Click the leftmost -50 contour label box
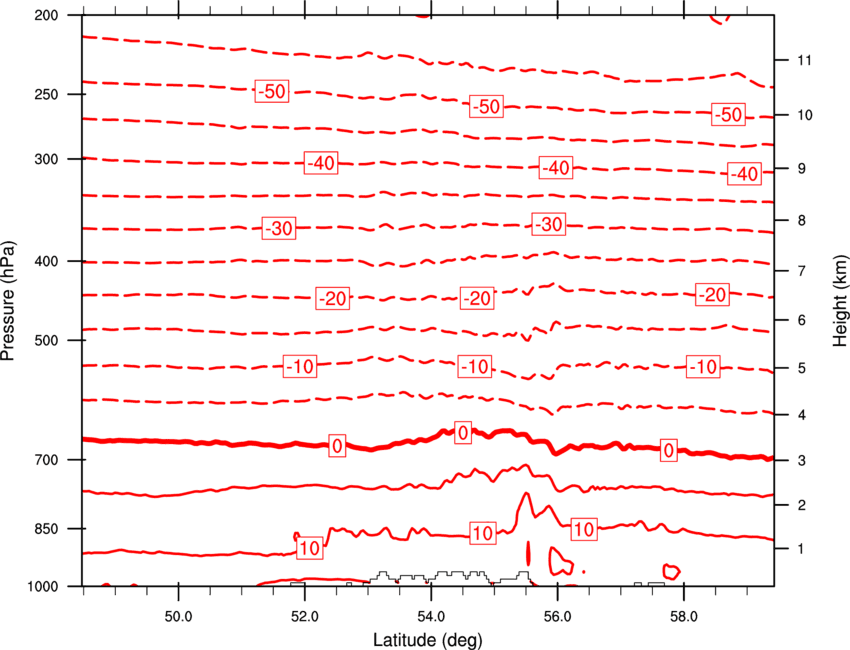Screen dimensions: 850x650 click(272, 91)
